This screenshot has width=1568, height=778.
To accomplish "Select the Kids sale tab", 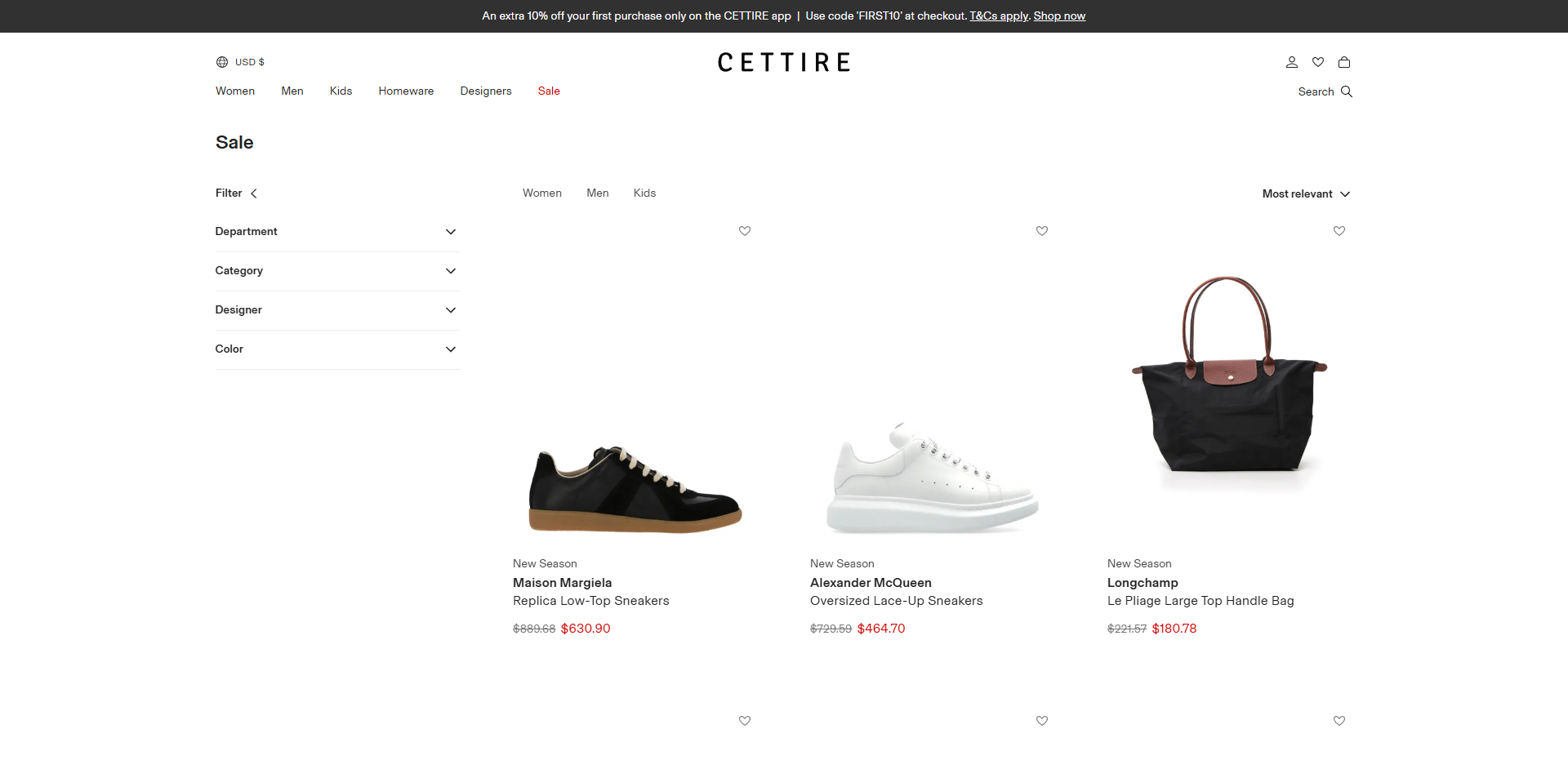I will 644,193.
